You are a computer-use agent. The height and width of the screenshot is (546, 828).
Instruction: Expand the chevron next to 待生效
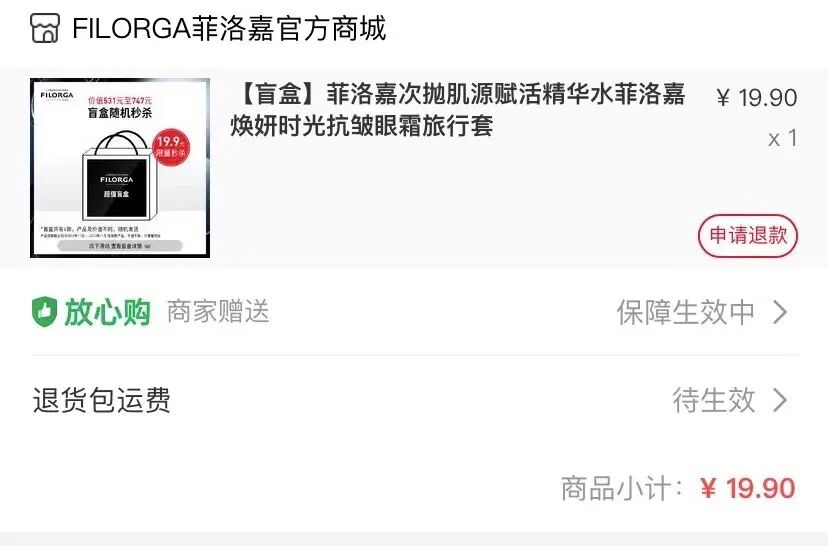point(780,400)
